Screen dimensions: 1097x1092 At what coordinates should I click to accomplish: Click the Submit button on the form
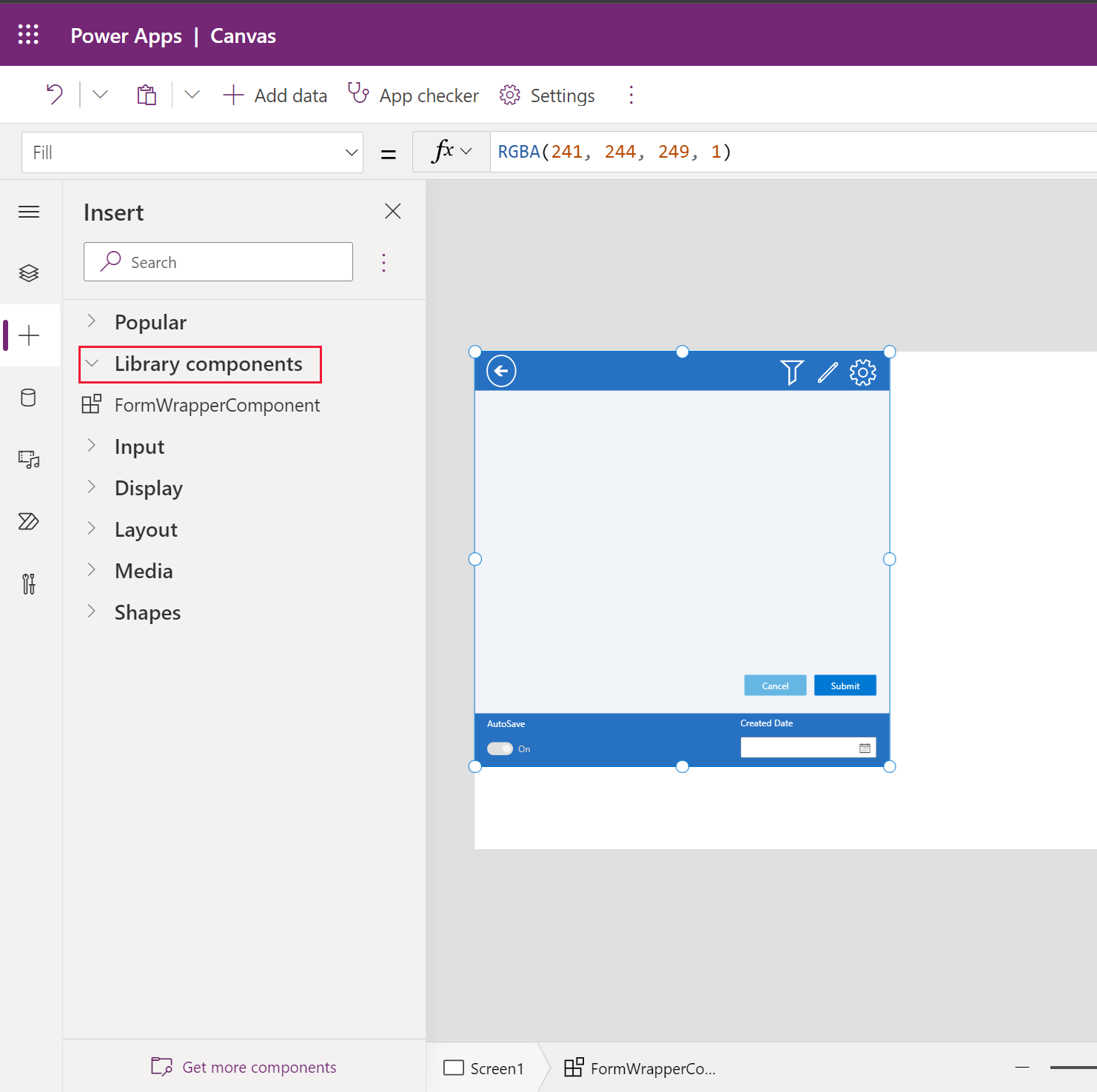point(845,685)
